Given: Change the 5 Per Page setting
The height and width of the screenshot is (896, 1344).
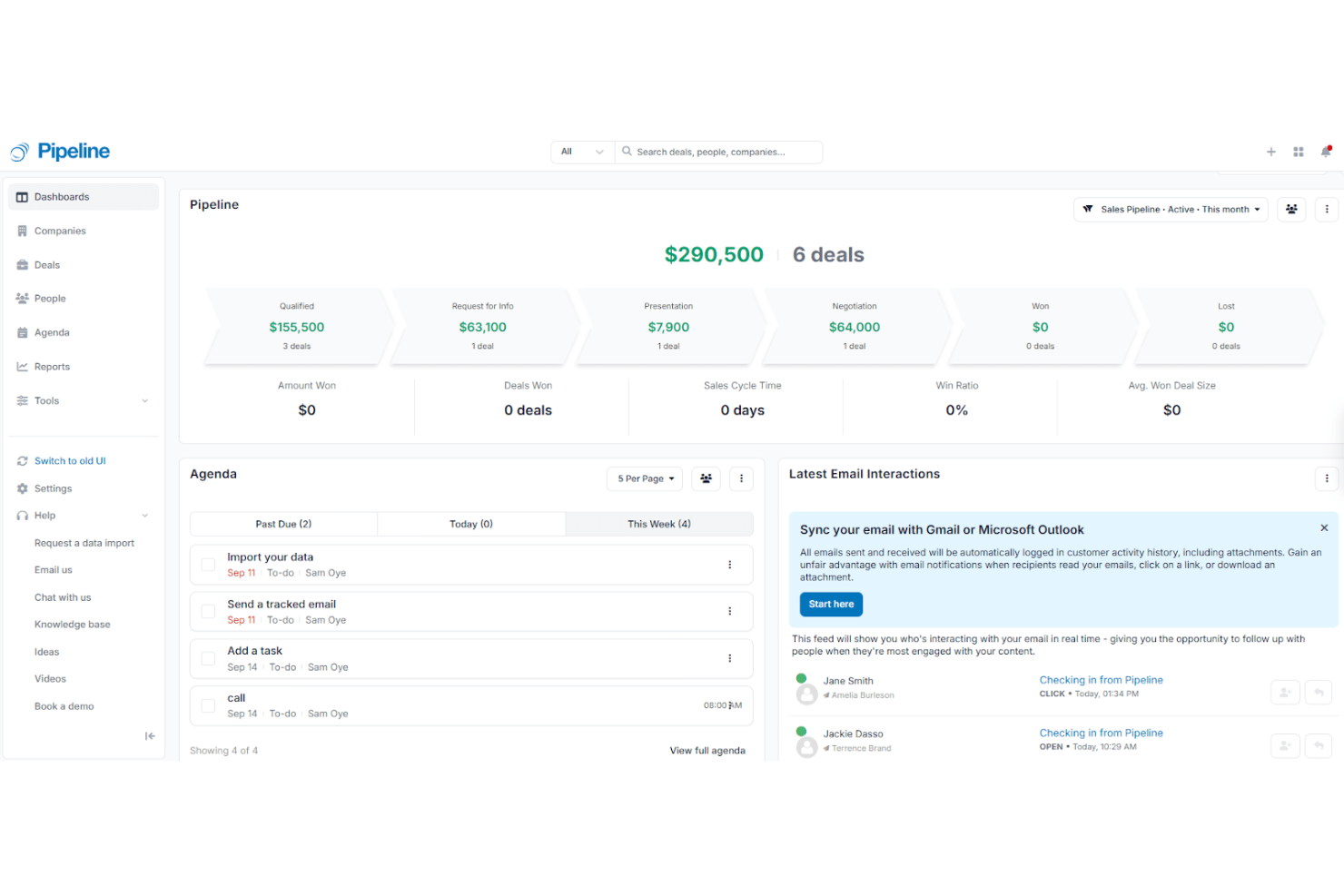Looking at the screenshot, I should coord(644,478).
